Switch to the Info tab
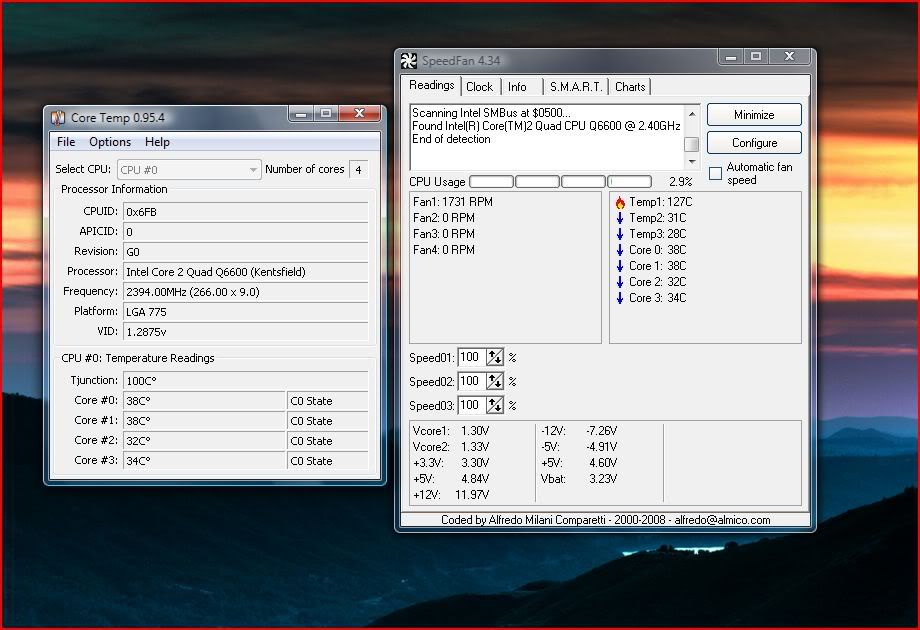The height and width of the screenshot is (630, 920). point(517,87)
